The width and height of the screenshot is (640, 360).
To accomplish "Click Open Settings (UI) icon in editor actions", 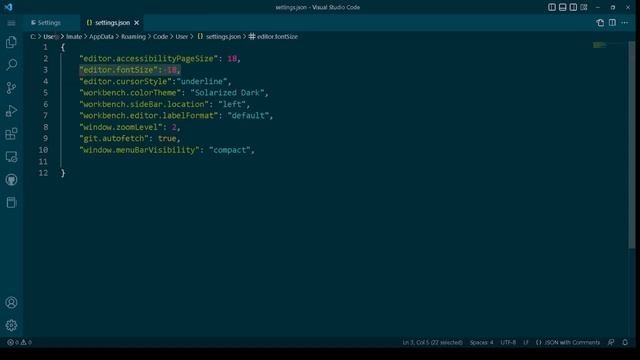I will [600, 23].
